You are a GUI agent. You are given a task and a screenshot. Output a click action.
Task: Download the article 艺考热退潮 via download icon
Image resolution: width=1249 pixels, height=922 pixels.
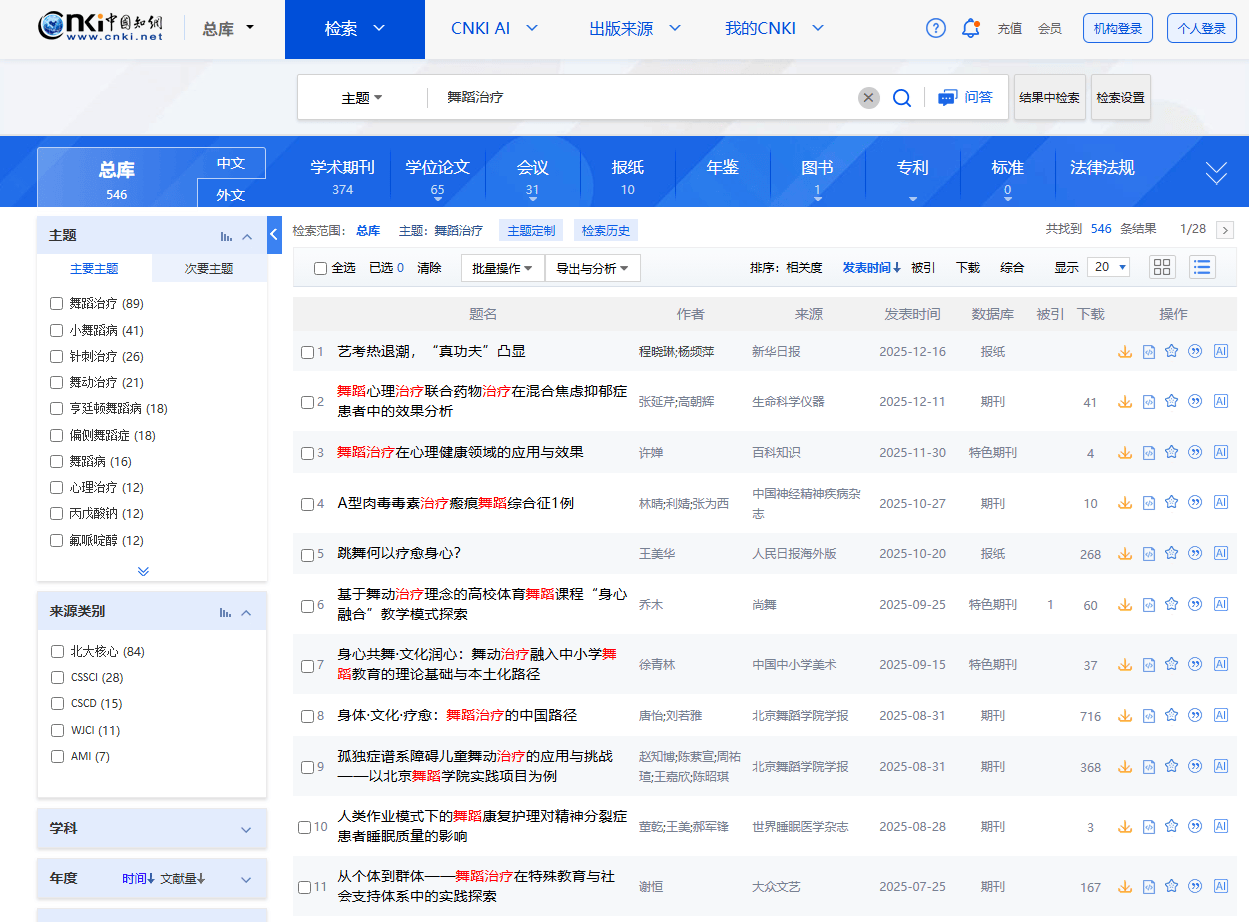click(x=1124, y=351)
